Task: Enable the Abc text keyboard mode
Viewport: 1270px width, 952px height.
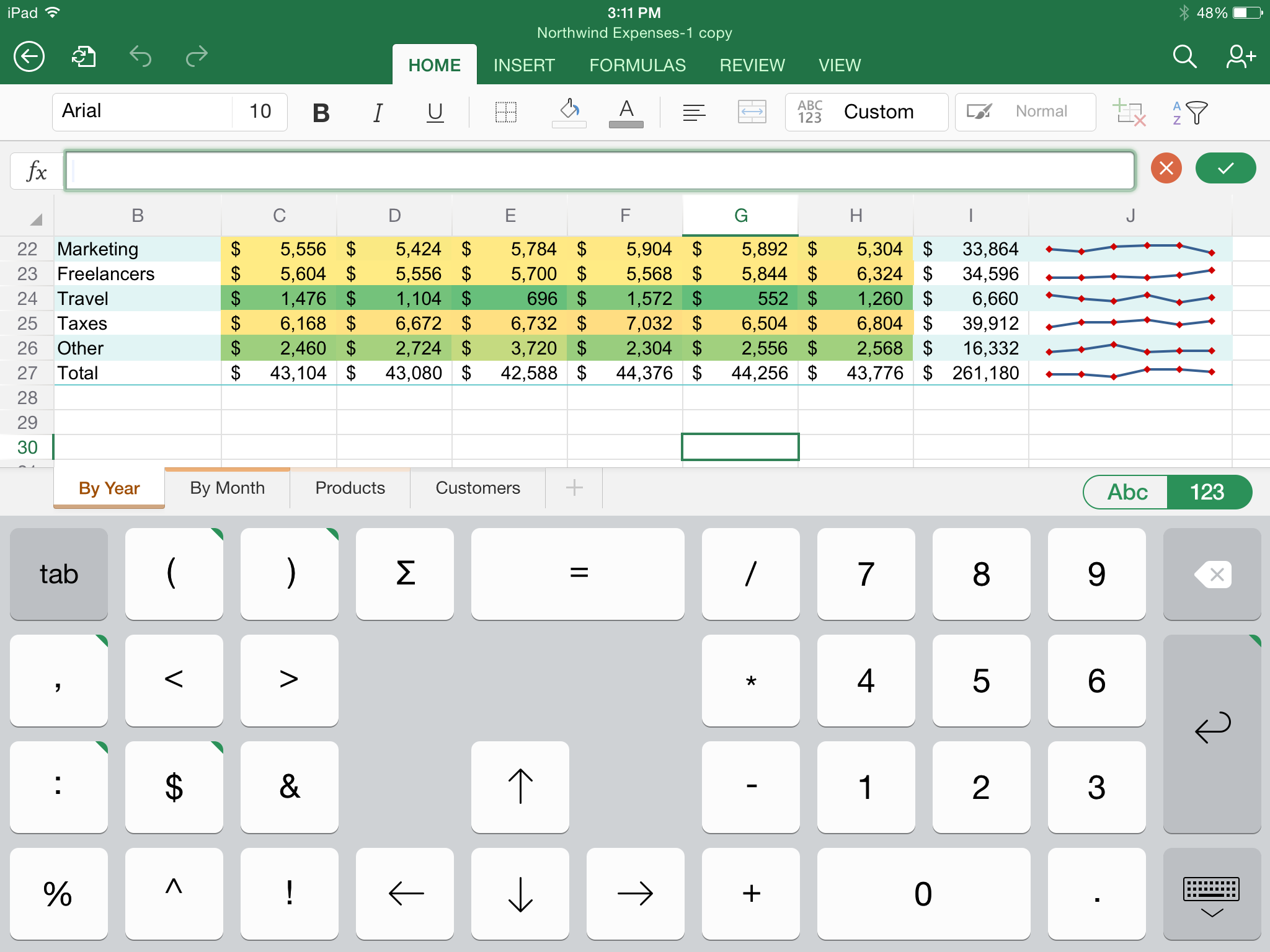Action: click(1127, 490)
